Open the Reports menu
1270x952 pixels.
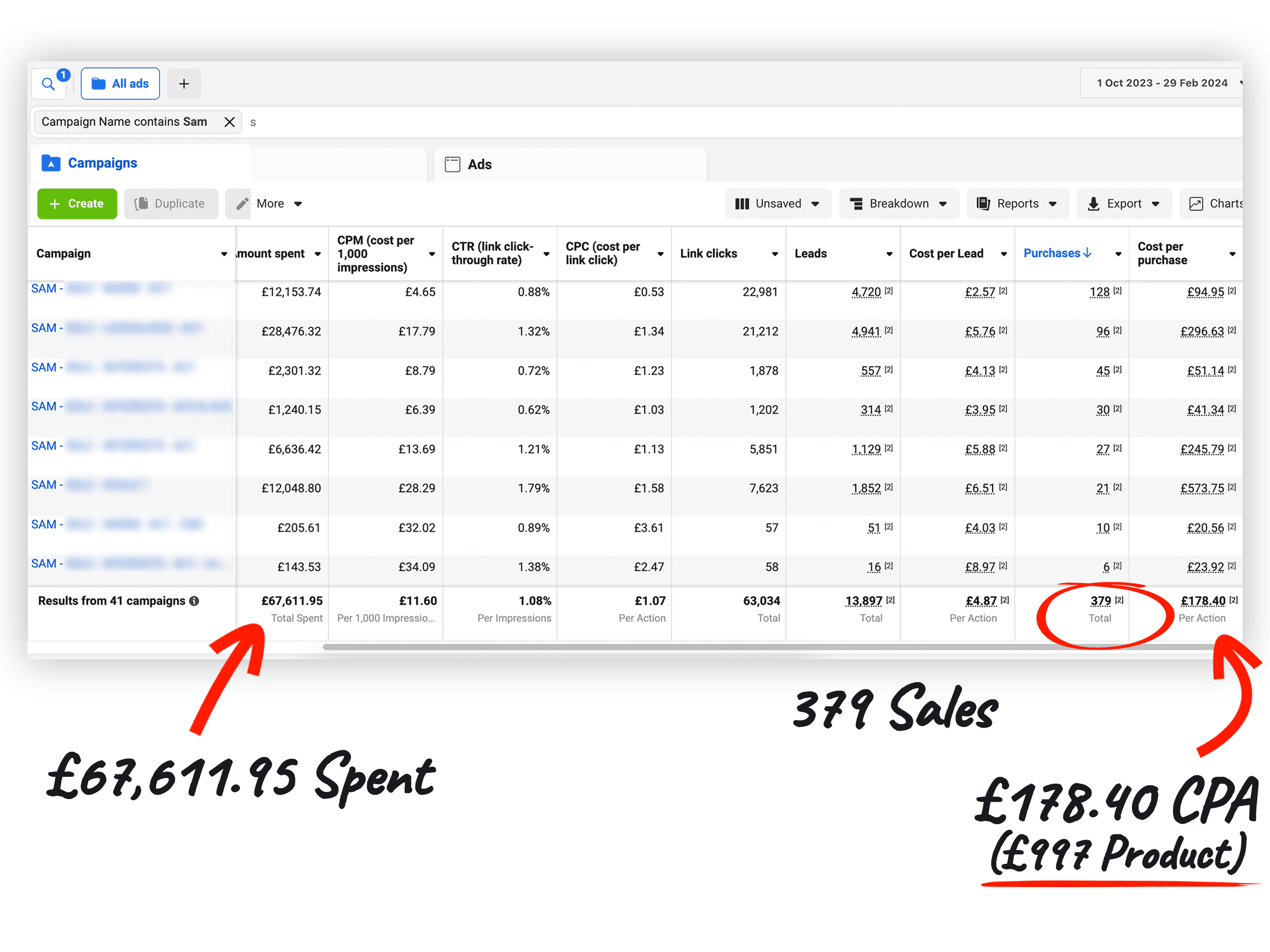pyautogui.click(x=1017, y=204)
